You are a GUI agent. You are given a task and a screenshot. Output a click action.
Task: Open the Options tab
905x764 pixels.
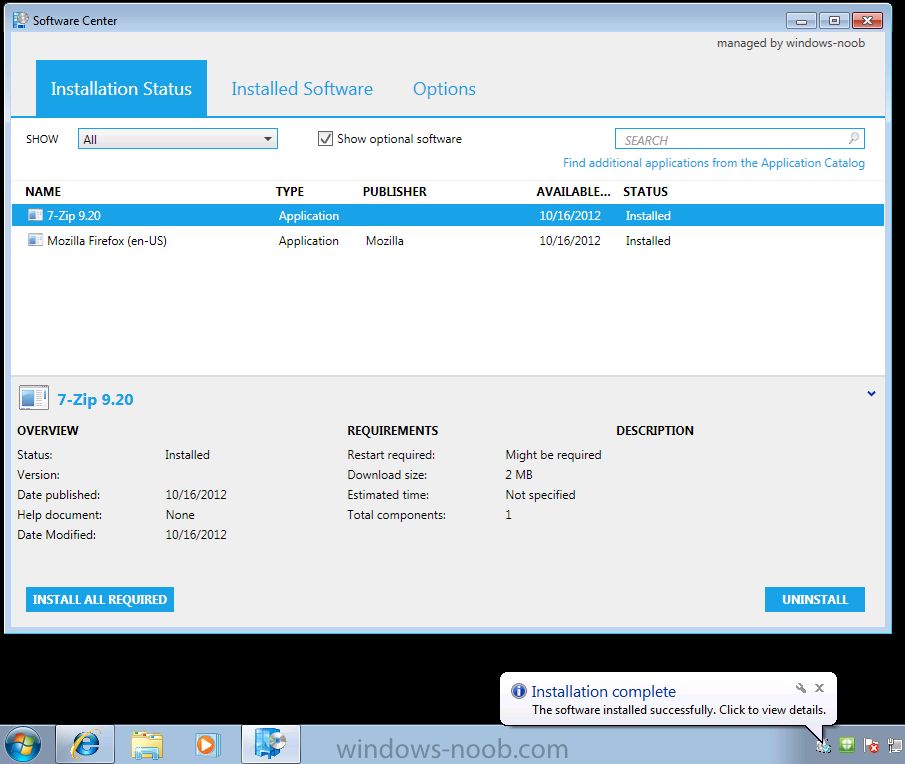(x=444, y=88)
